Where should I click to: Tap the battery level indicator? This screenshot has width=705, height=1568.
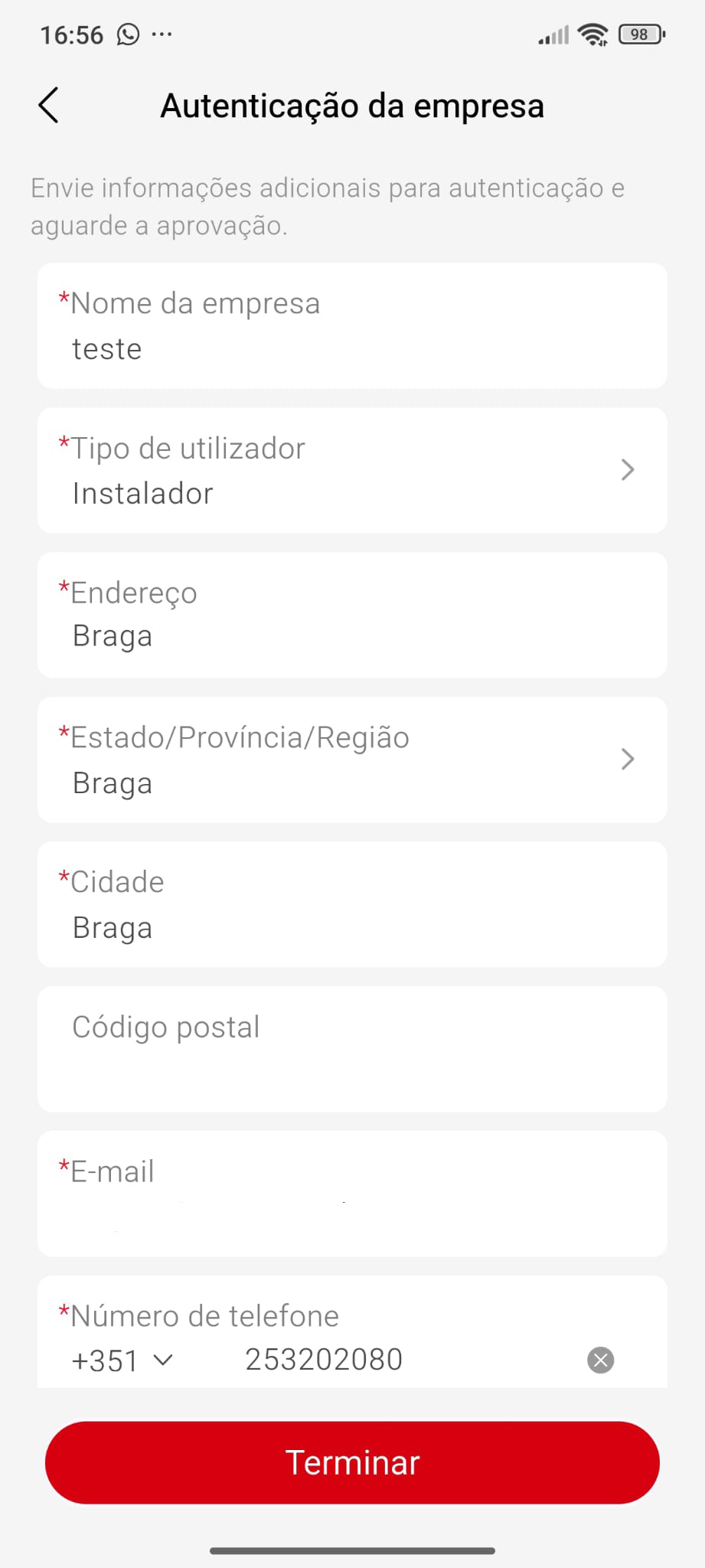coord(641,34)
